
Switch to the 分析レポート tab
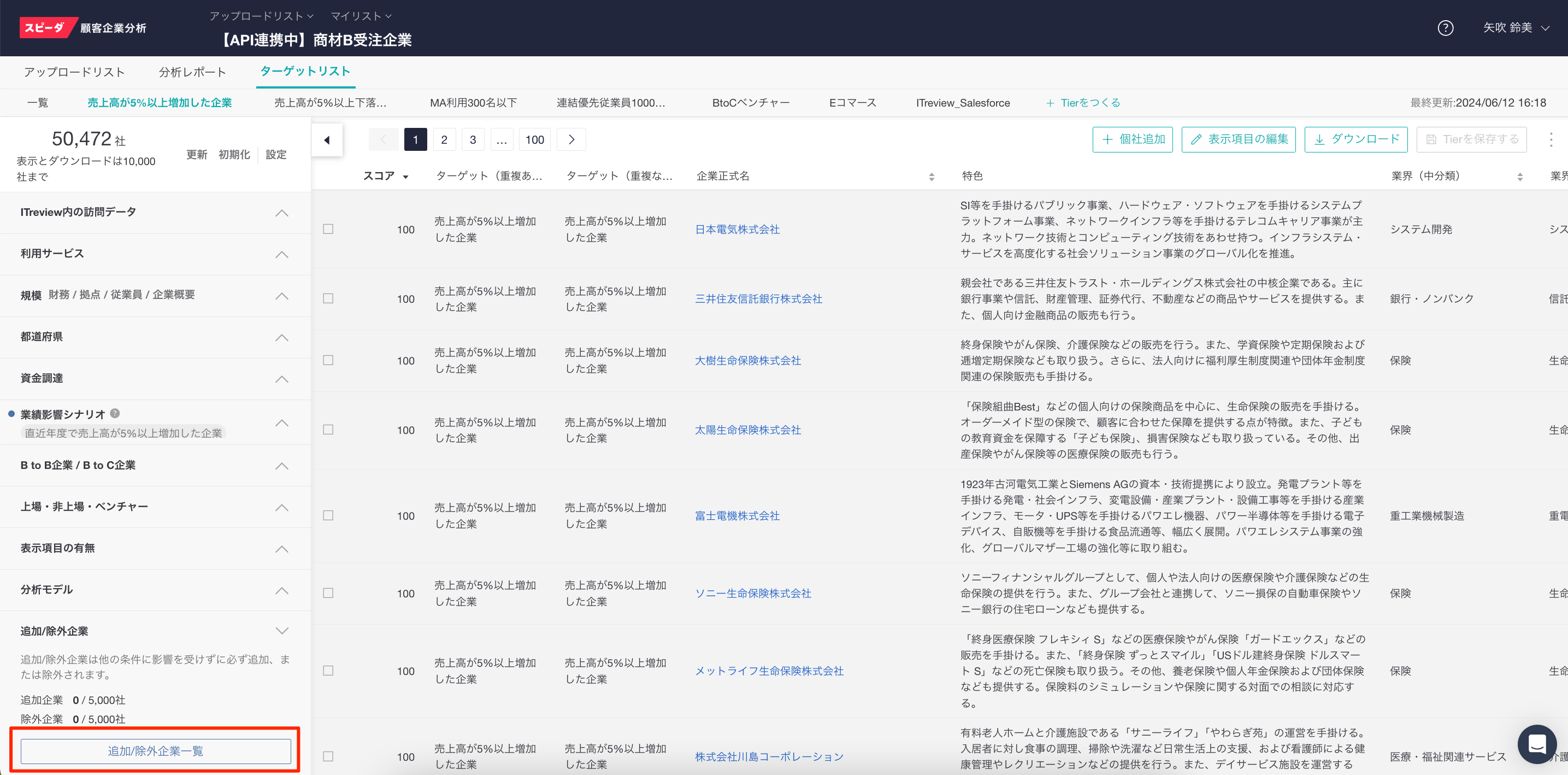point(192,72)
